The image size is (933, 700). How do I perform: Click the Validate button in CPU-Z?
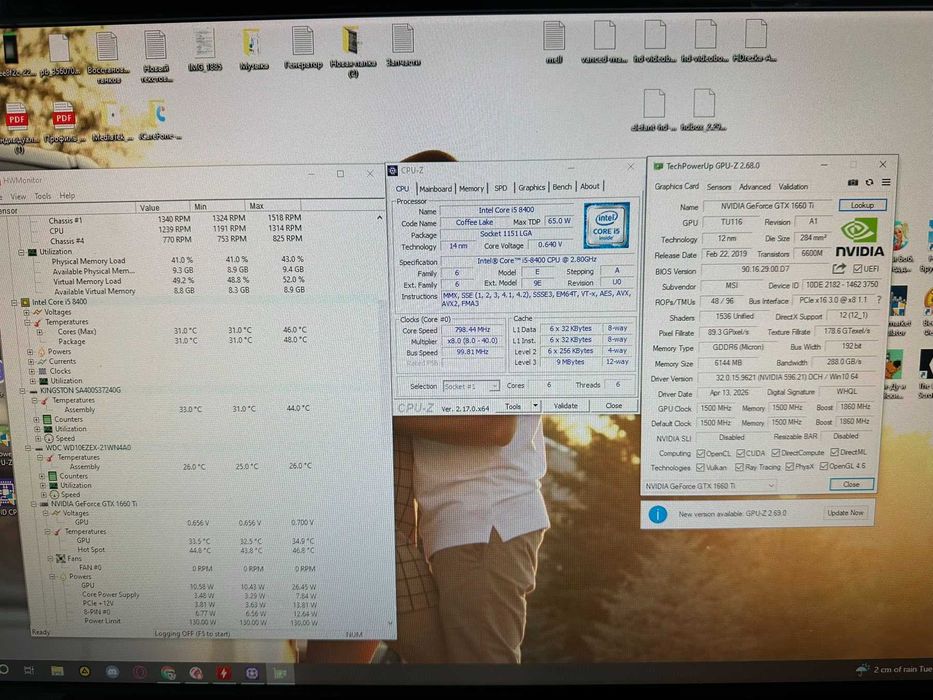coord(565,406)
